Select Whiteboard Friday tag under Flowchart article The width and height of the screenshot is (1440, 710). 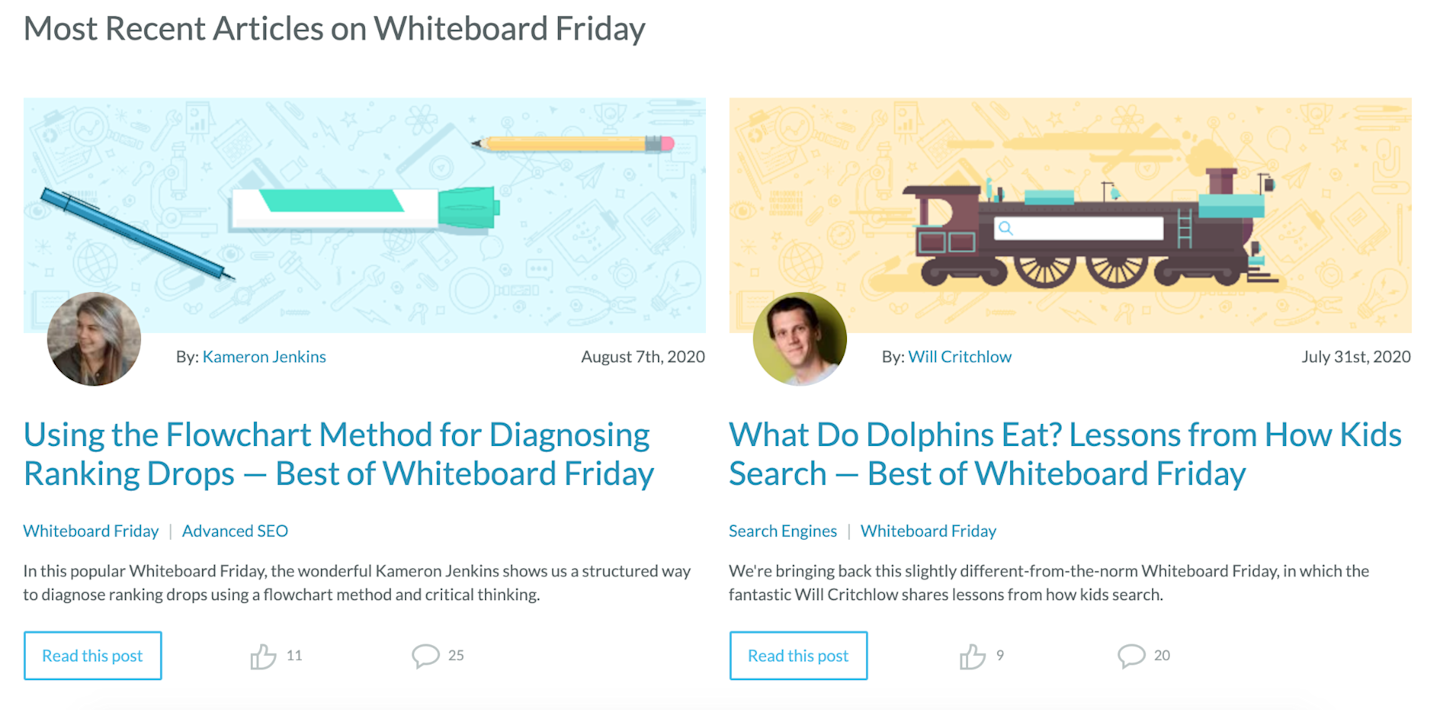click(x=91, y=531)
